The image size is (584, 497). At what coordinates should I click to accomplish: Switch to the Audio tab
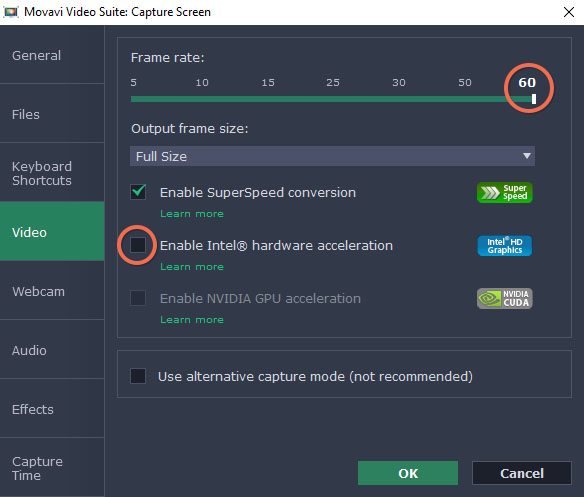tap(52, 350)
